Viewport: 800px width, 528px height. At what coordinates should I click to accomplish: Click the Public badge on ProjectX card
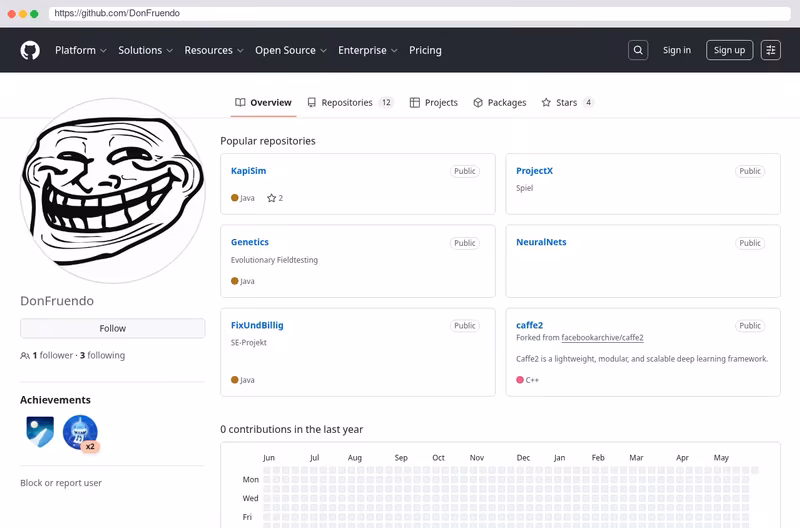pos(749,171)
